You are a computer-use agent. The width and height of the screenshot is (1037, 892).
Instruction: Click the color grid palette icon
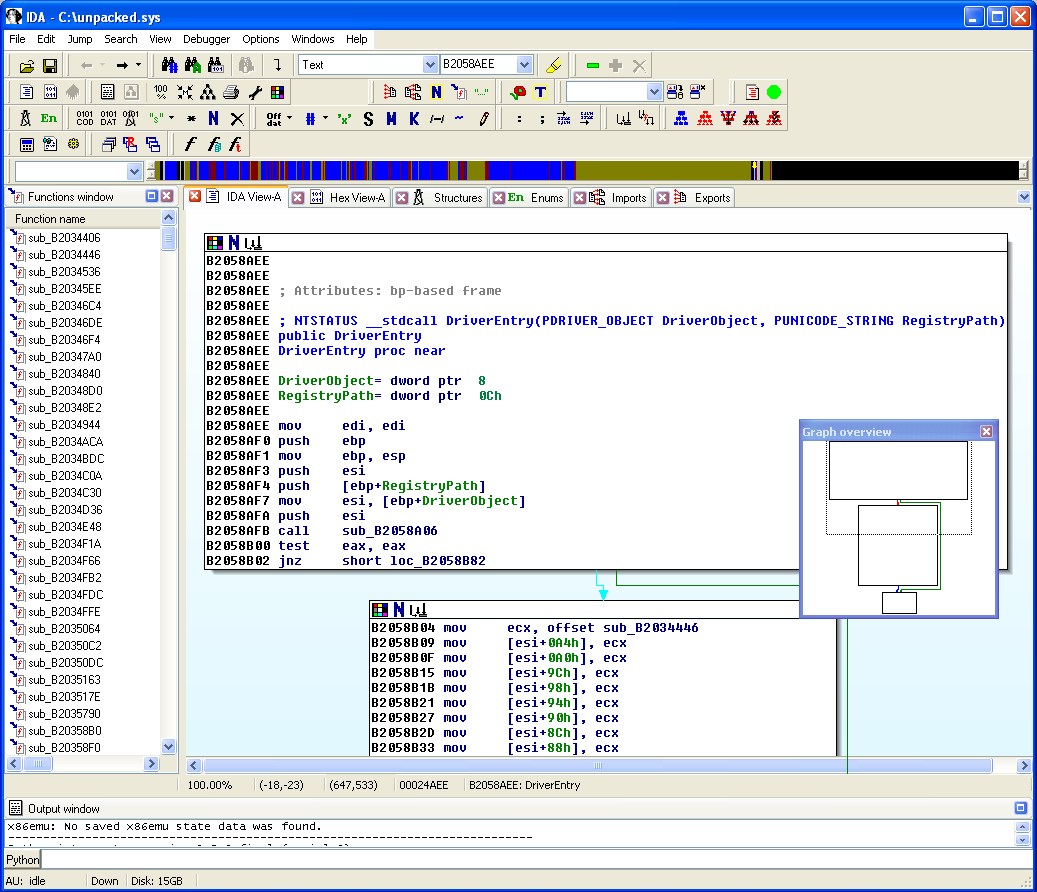[277, 92]
